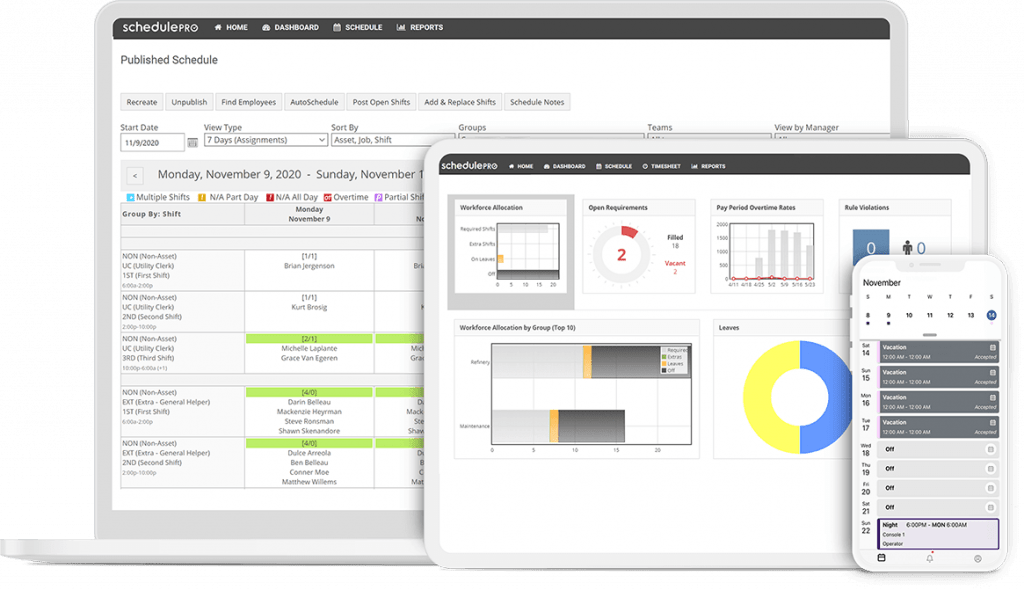Screen dimensions: 1024x590
Task: Click Post Open Shifts button
Action: [381, 102]
